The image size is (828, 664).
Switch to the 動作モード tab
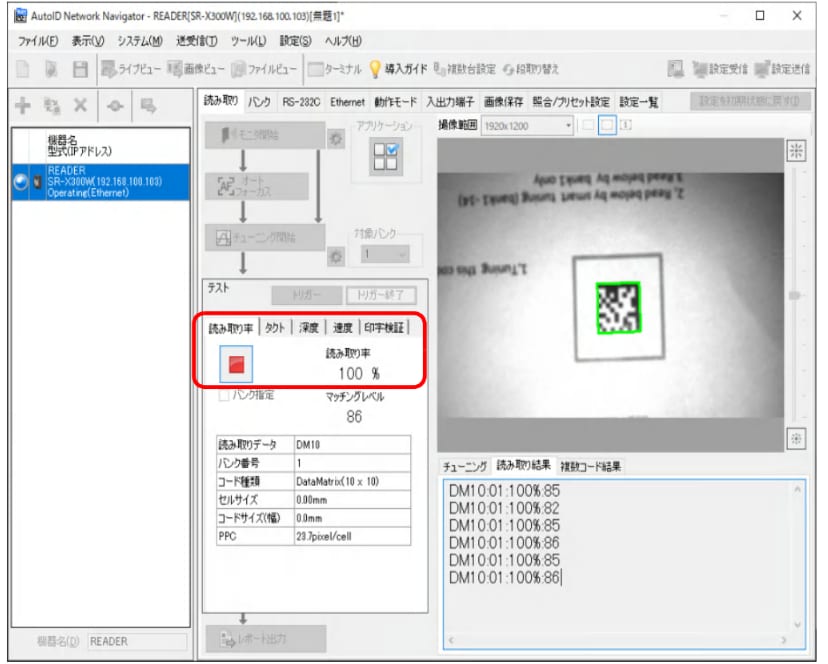(396, 102)
